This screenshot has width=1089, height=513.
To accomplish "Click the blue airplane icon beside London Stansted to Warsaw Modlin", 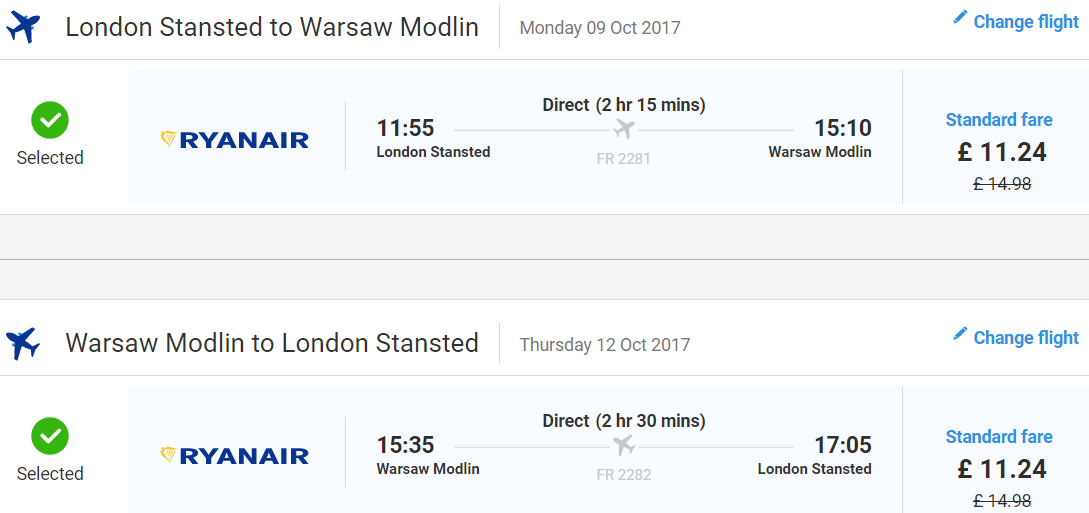I will coord(23,28).
